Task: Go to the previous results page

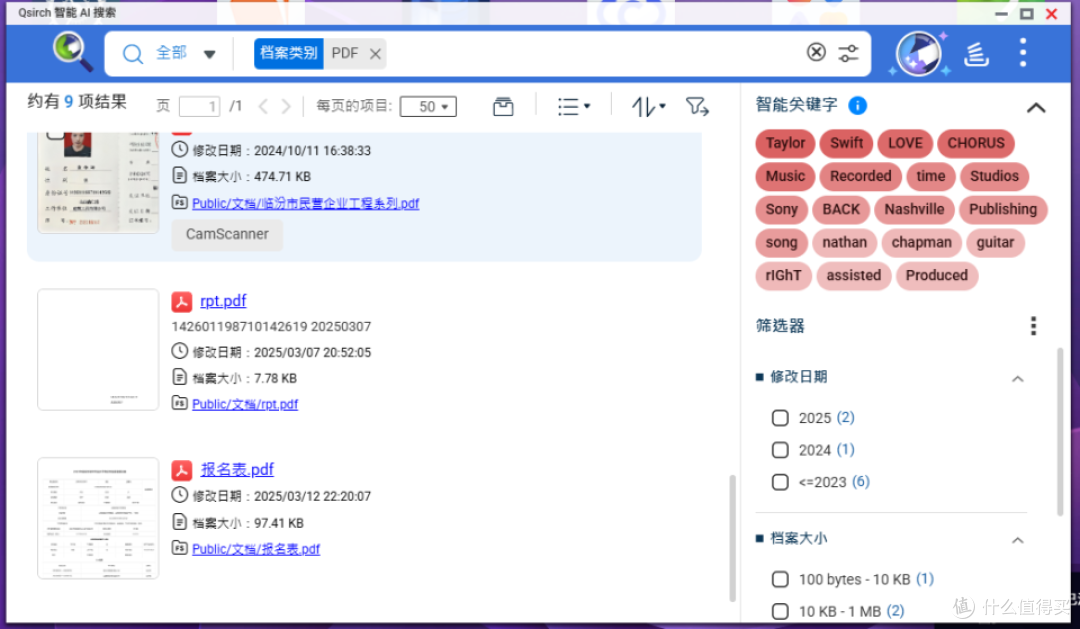Action: 263,106
